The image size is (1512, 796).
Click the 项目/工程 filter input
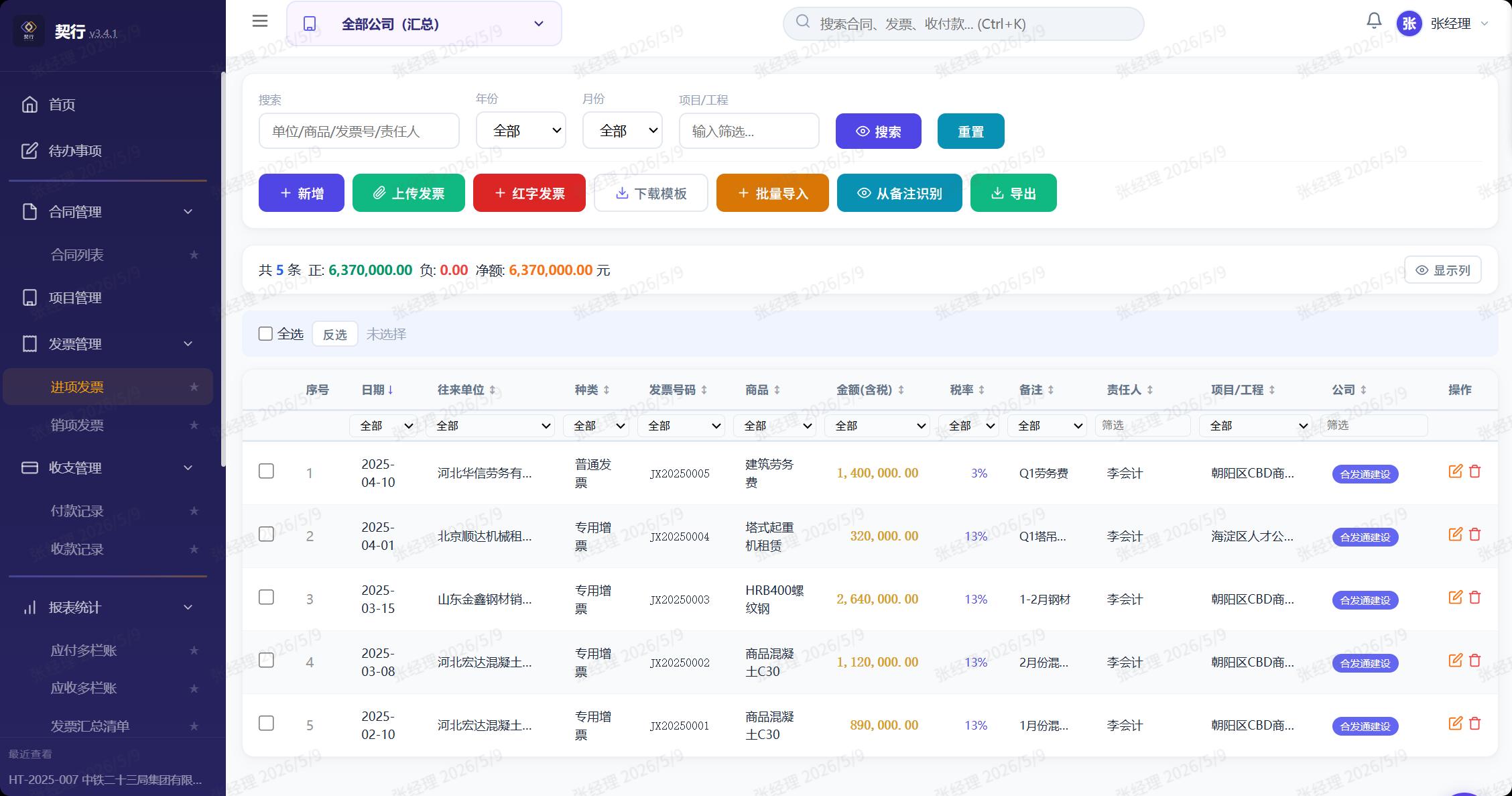point(749,131)
